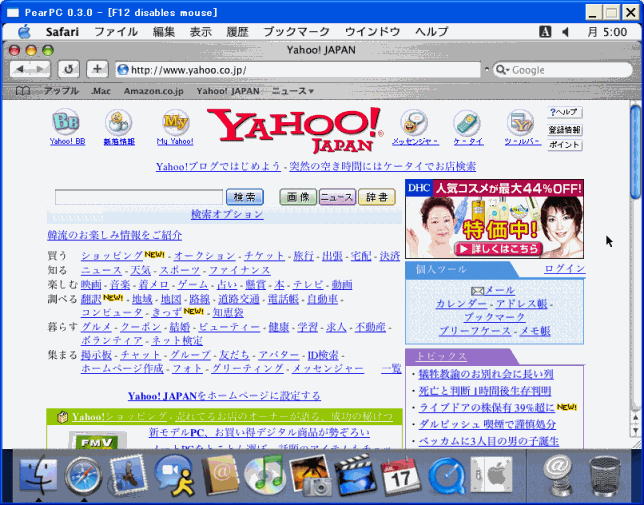
Task: Click the Yahoo Messenger smiley icon
Action: (413, 123)
